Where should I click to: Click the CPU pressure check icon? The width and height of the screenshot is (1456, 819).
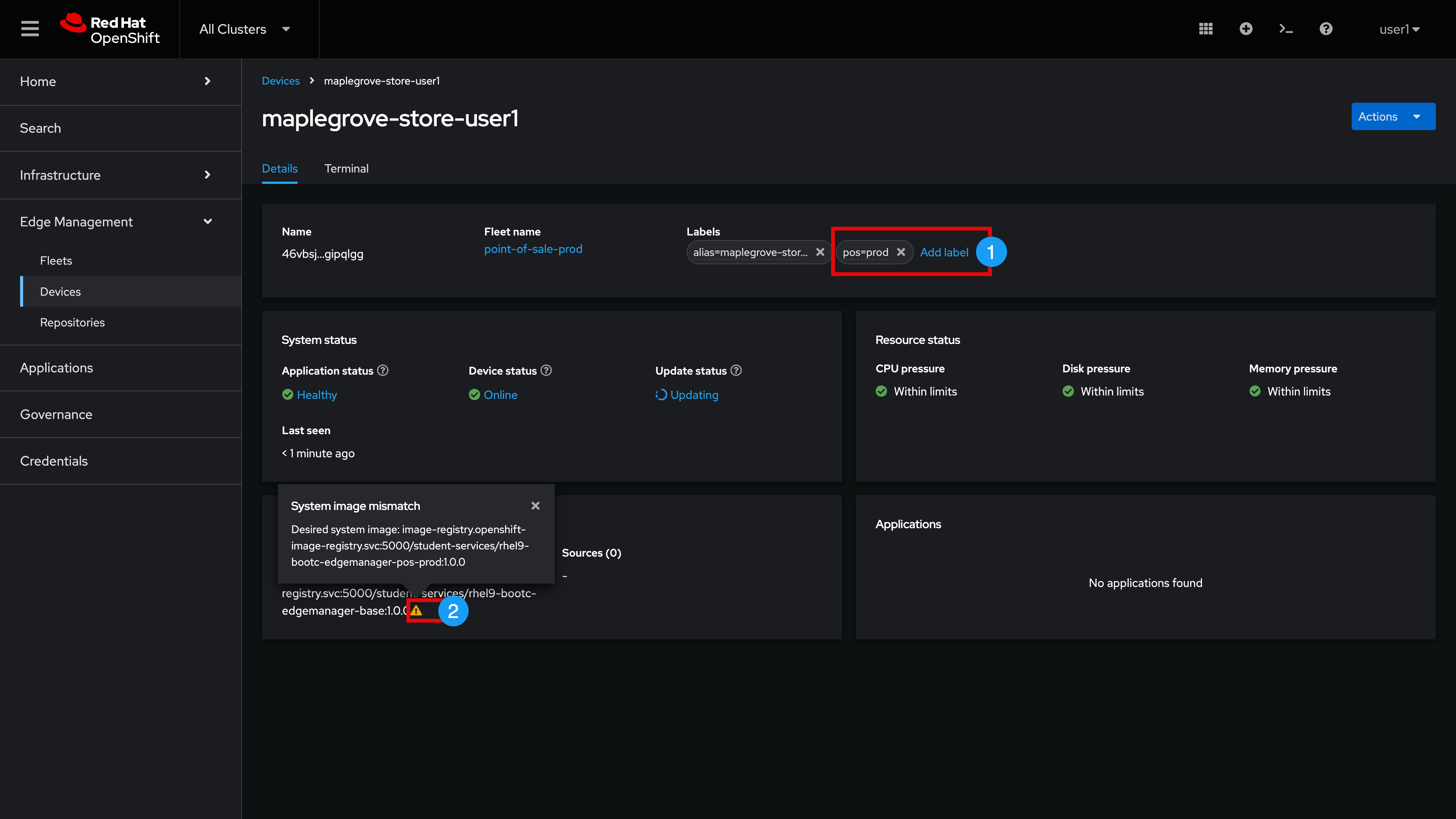[881, 391]
